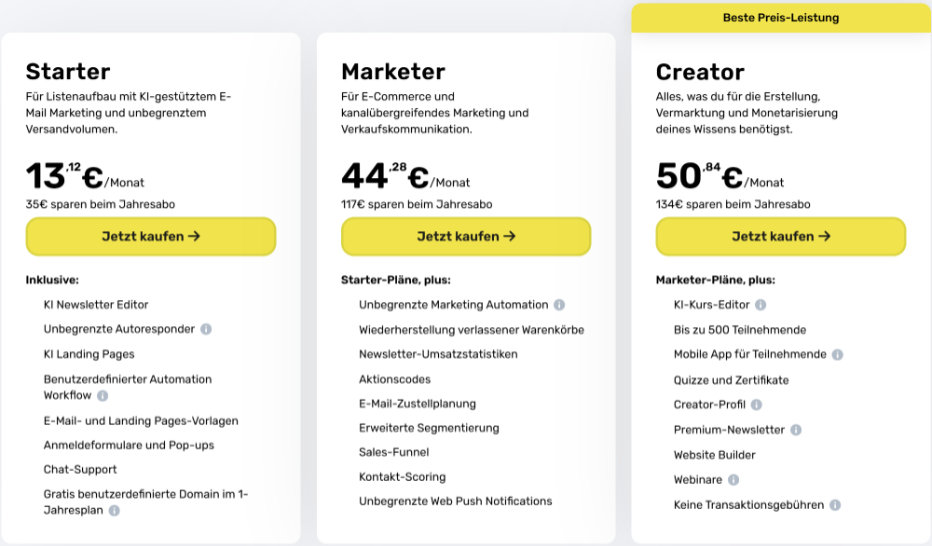Click info icon beside Unbegrenzte Autoresponder
This screenshot has width=932, height=546.
[x=206, y=329]
